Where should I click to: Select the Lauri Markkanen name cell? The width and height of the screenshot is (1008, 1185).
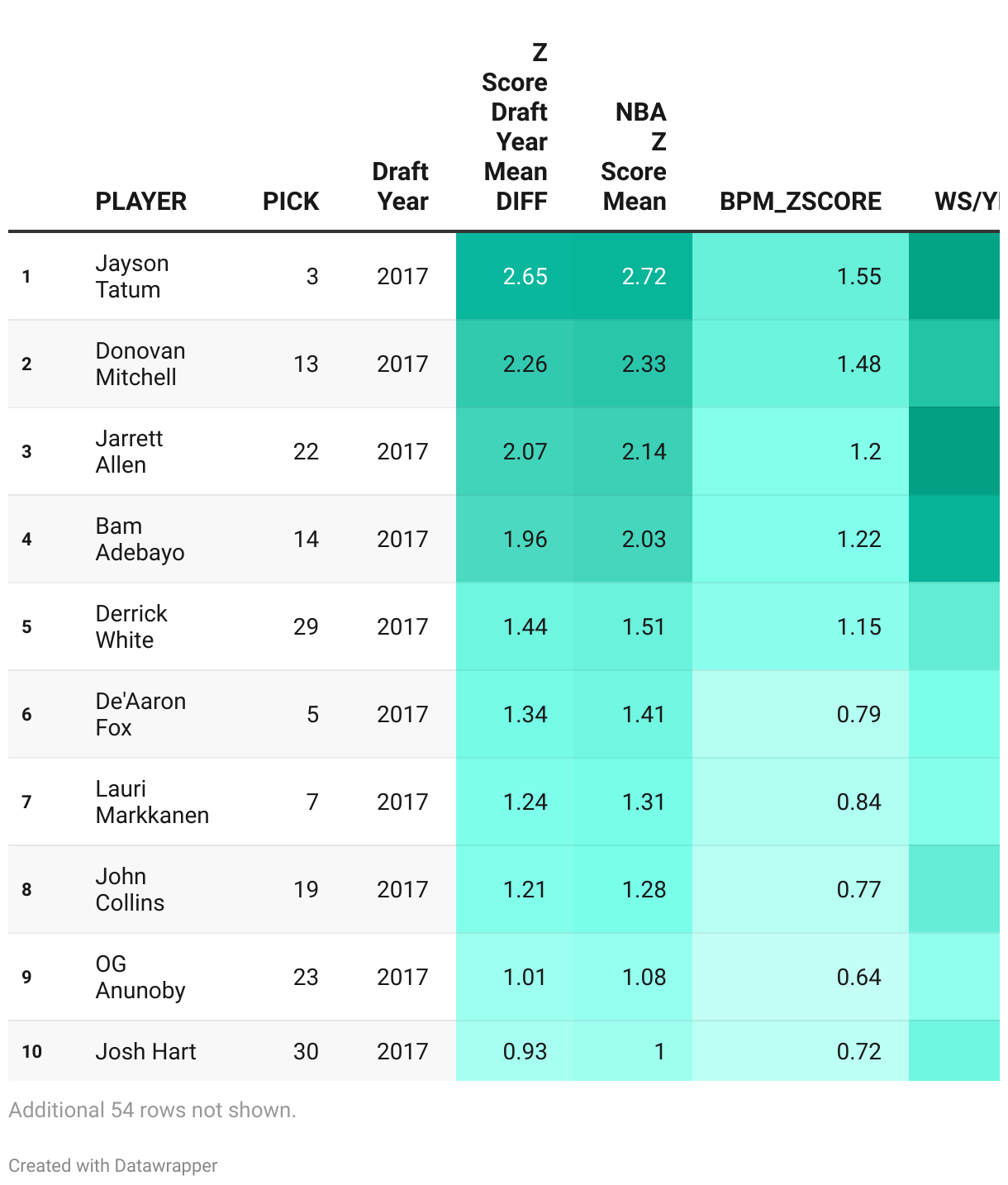152,802
